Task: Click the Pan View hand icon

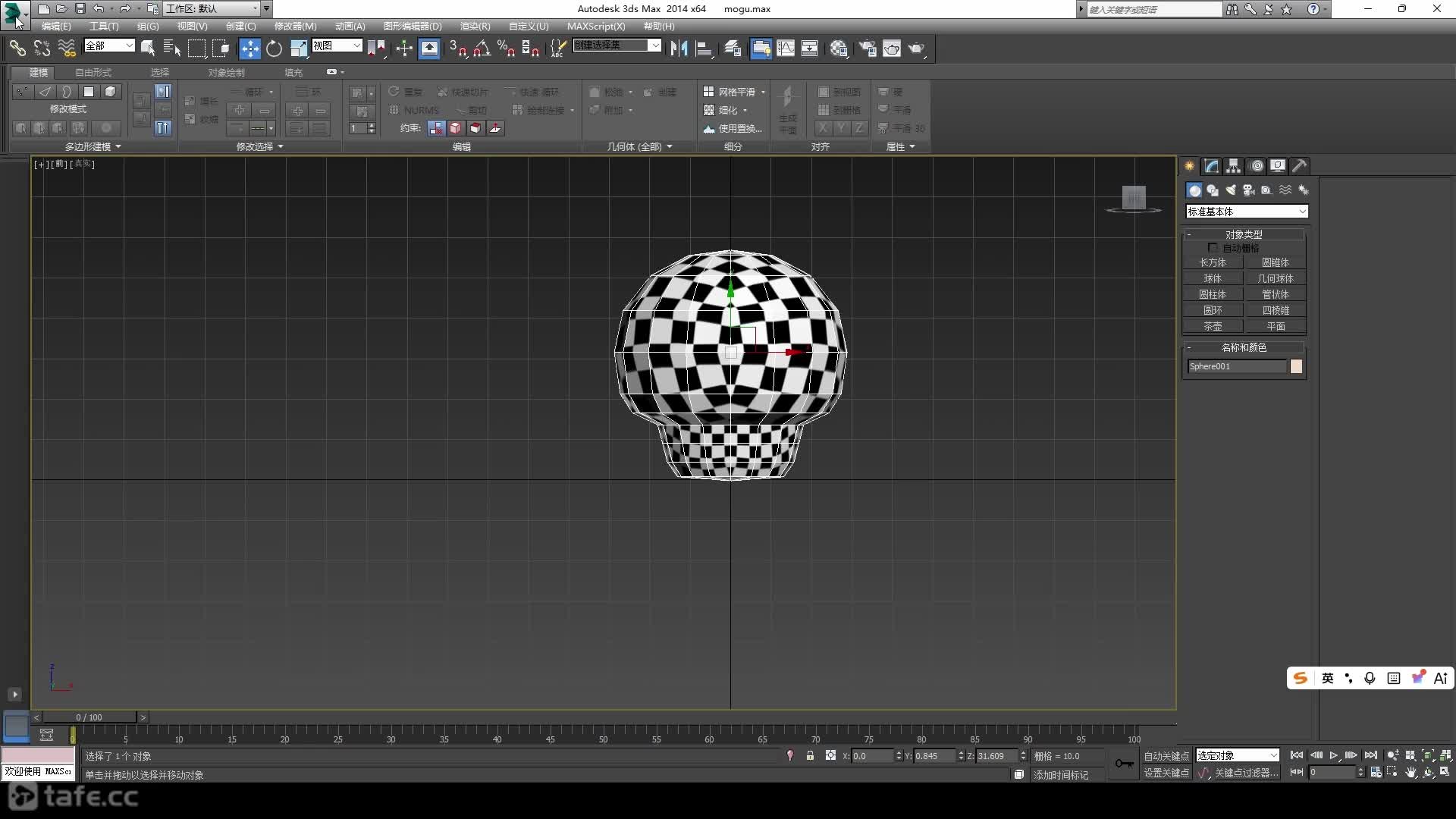Action: (1410, 772)
